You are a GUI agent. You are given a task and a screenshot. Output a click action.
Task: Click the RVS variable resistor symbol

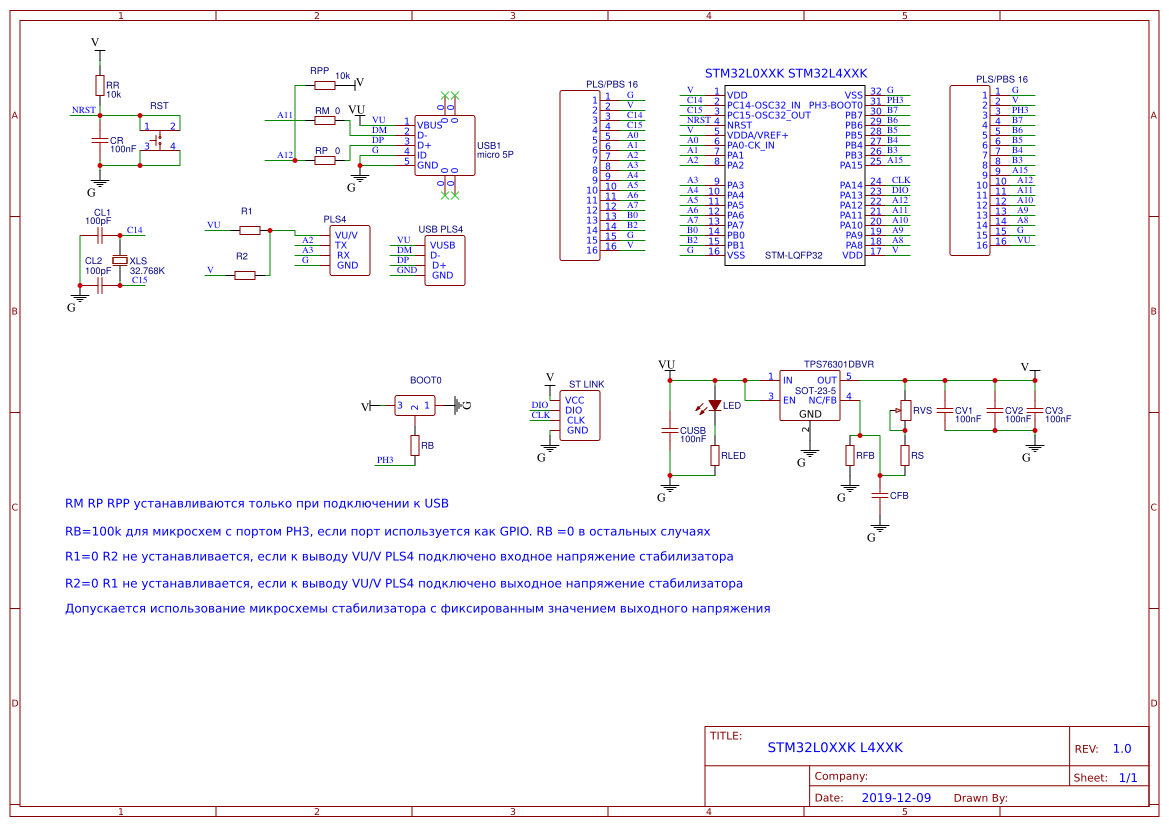click(x=904, y=410)
